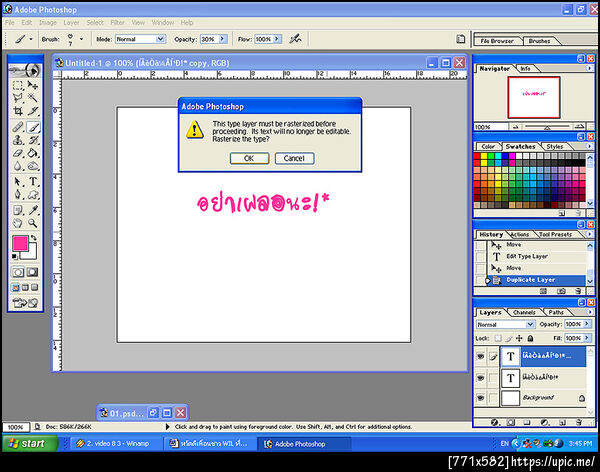Select the Healing Brush tool

[18, 127]
